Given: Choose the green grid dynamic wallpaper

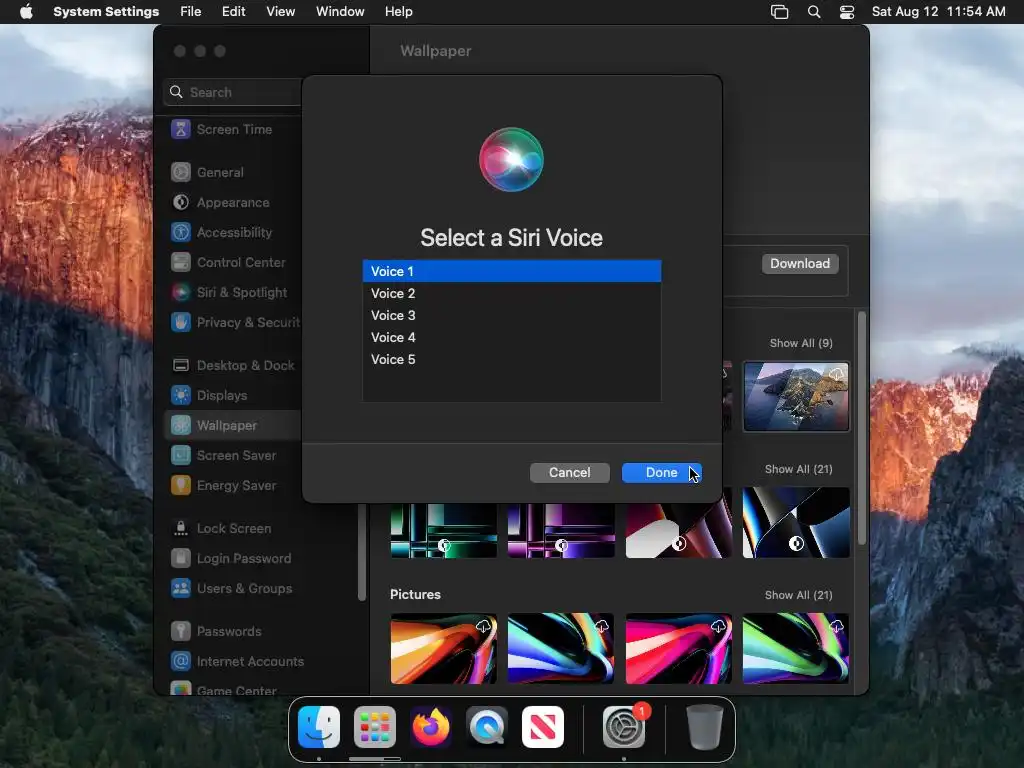Looking at the screenshot, I should pyautogui.click(x=443, y=530).
